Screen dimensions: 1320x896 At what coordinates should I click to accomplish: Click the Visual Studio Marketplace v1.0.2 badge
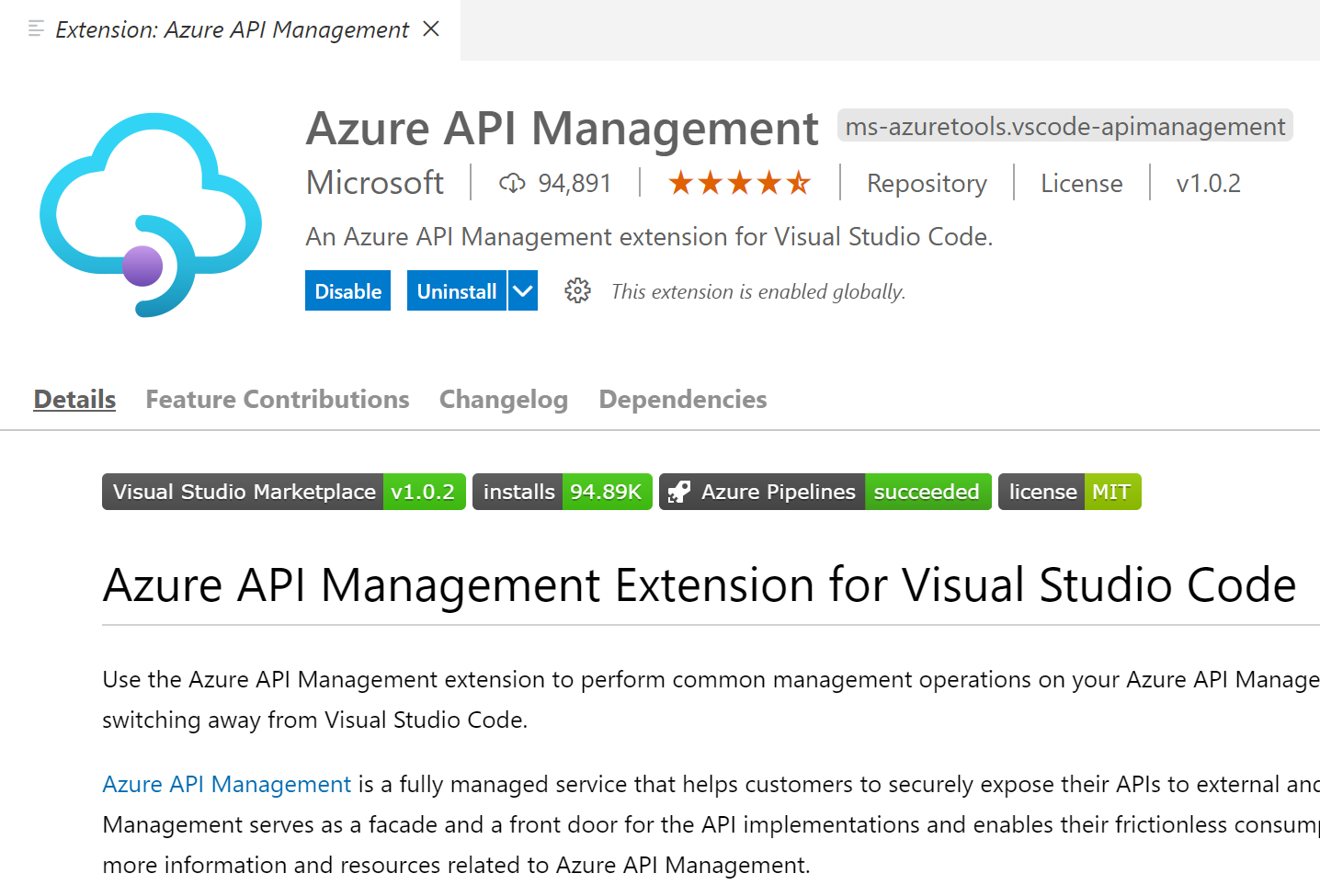(x=284, y=492)
